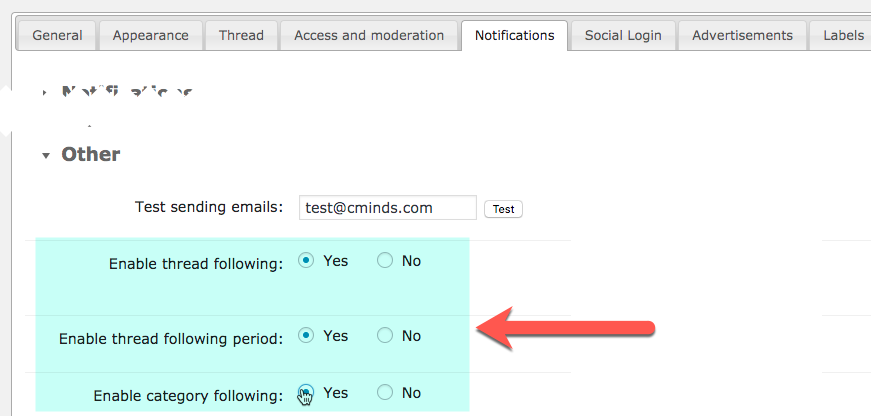Select Yes for Enable thread following

tap(306, 260)
